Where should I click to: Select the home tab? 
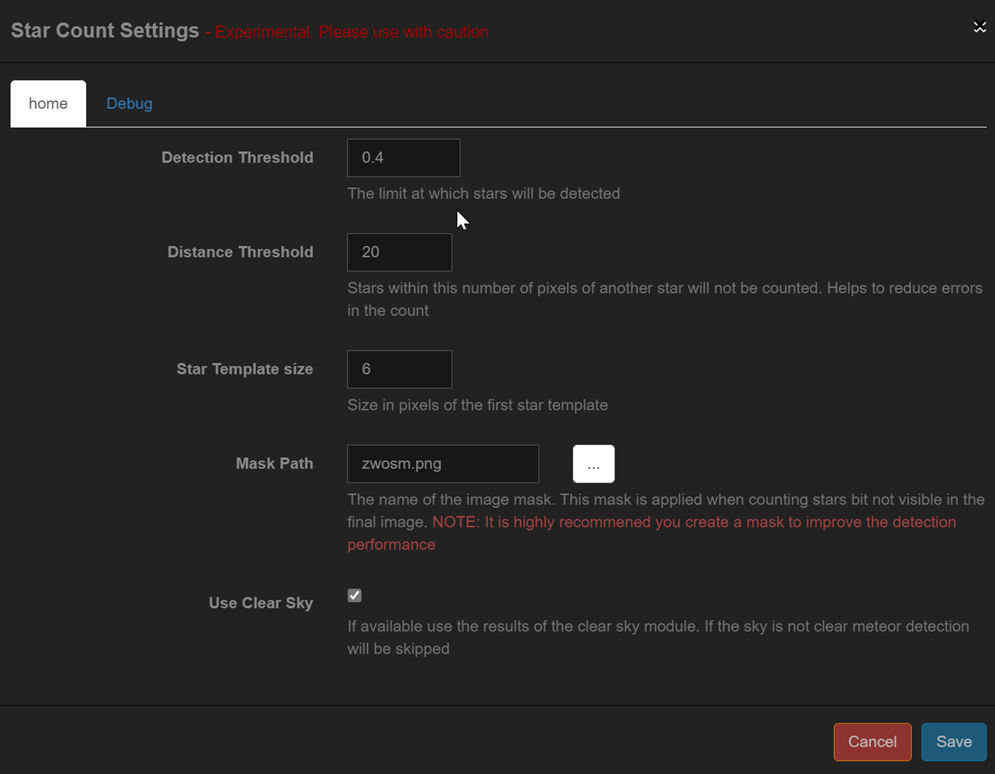(47, 103)
